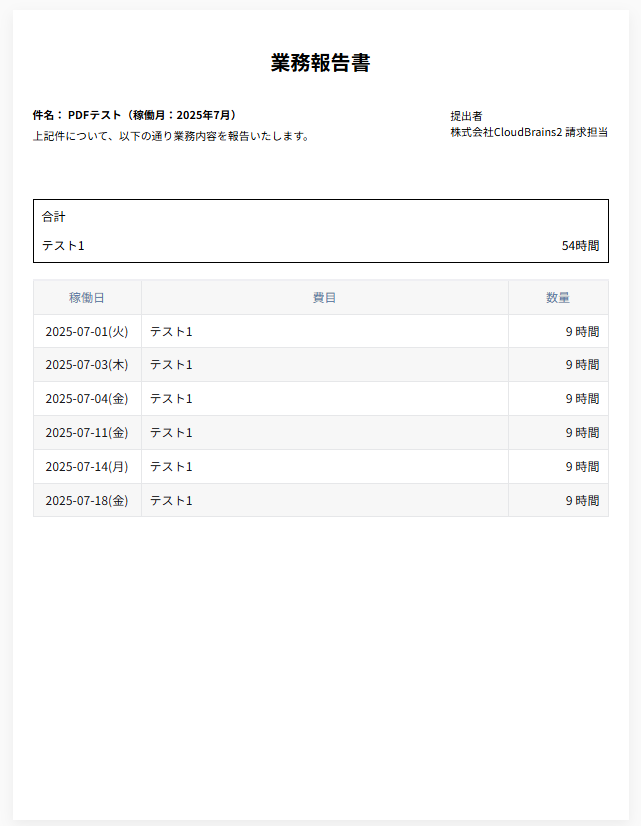
Task: Click テスト1 in the 2025-07-11 row
Action: point(171,432)
